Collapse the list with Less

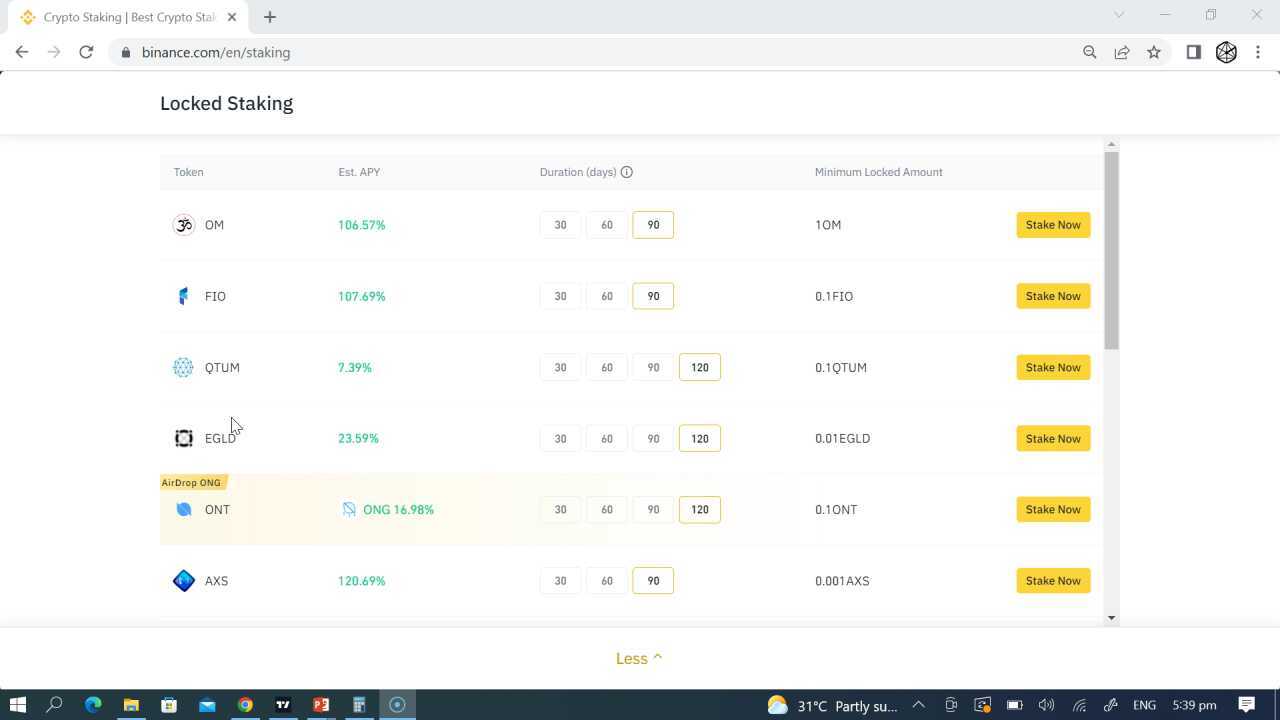click(639, 658)
